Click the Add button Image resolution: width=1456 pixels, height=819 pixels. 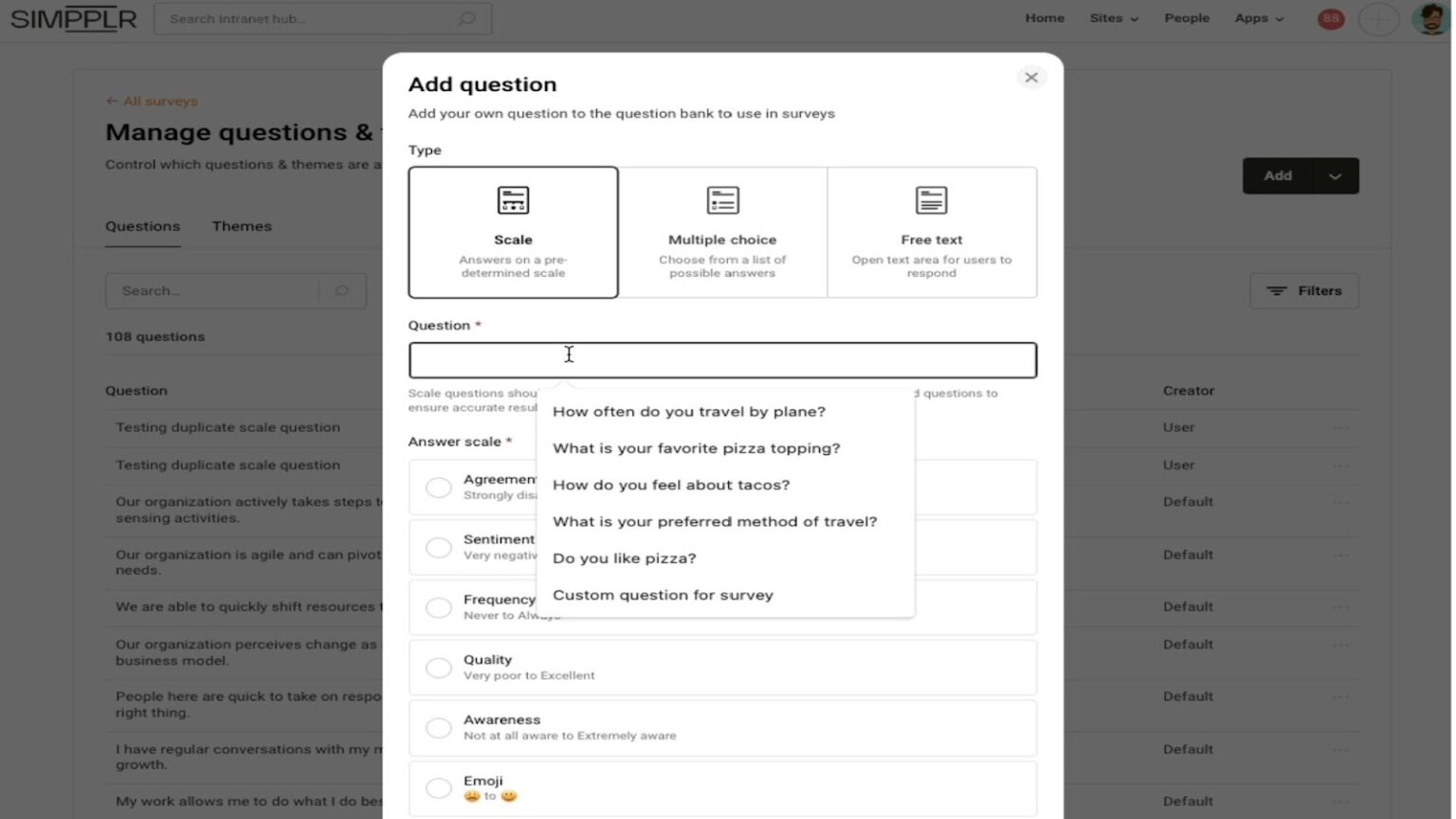1277,175
